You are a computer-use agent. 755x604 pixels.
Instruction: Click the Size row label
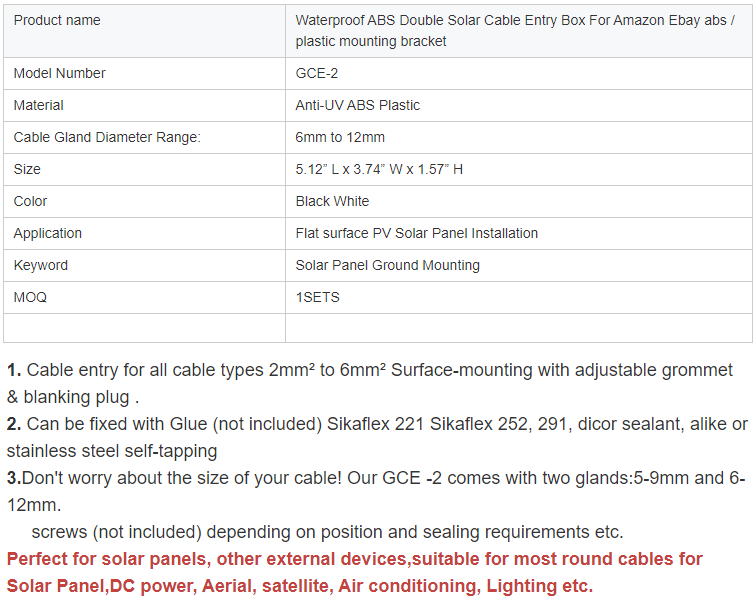click(x=27, y=169)
